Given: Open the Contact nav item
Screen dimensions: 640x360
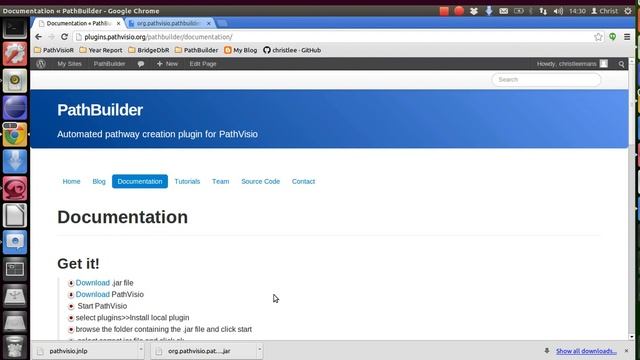Looking at the screenshot, I should pyautogui.click(x=303, y=181).
